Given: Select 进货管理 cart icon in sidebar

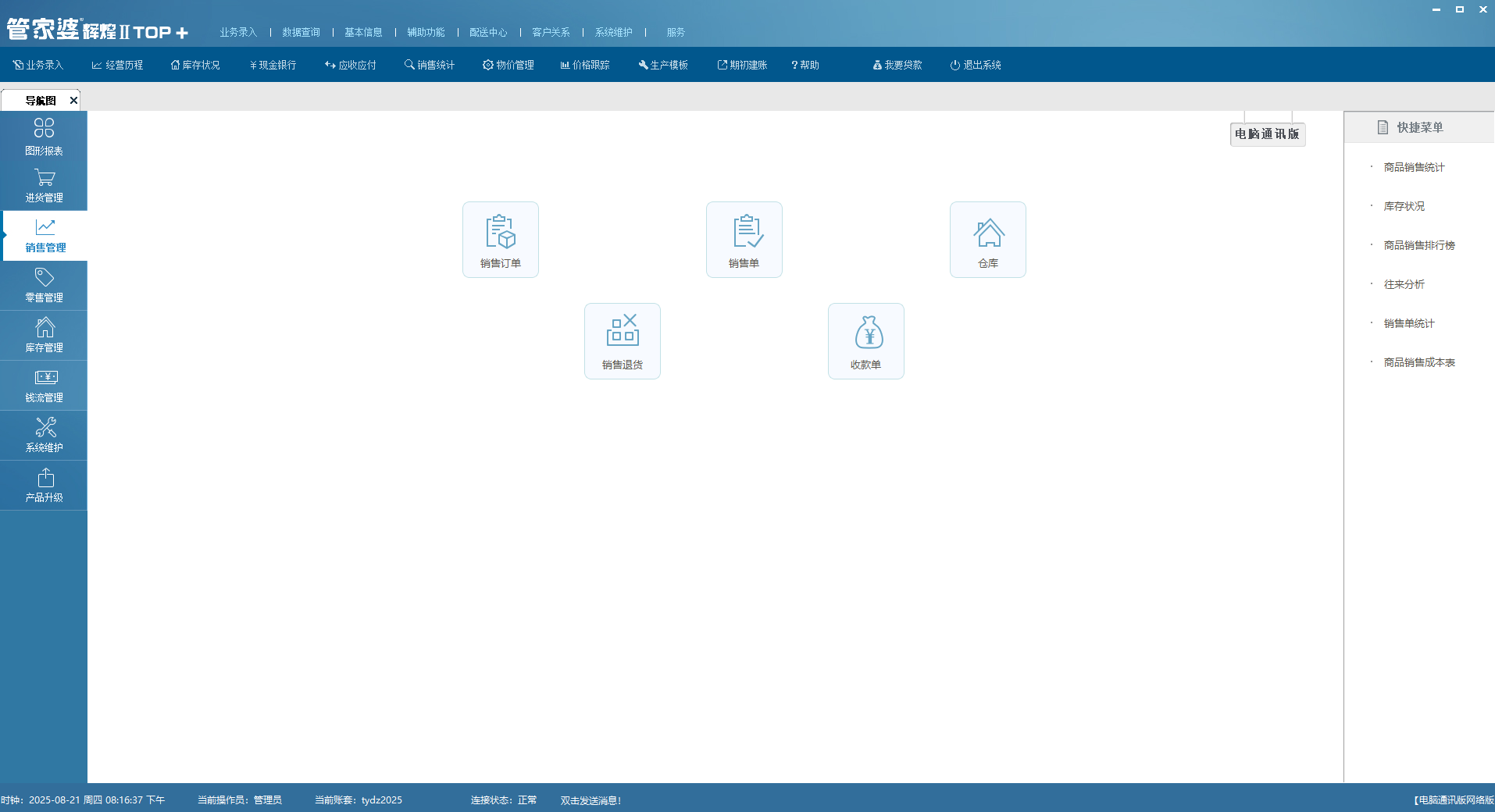Looking at the screenshot, I should click(44, 186).
